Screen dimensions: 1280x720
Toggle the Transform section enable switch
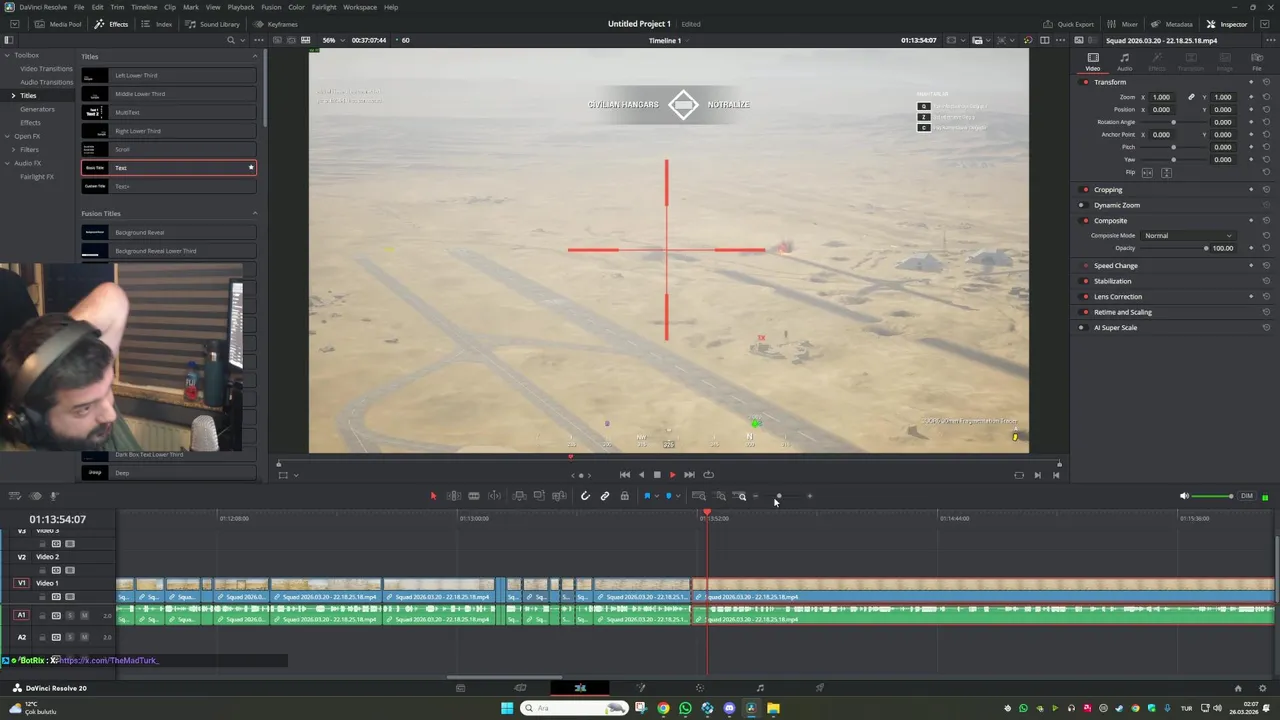pos(1085,82)
